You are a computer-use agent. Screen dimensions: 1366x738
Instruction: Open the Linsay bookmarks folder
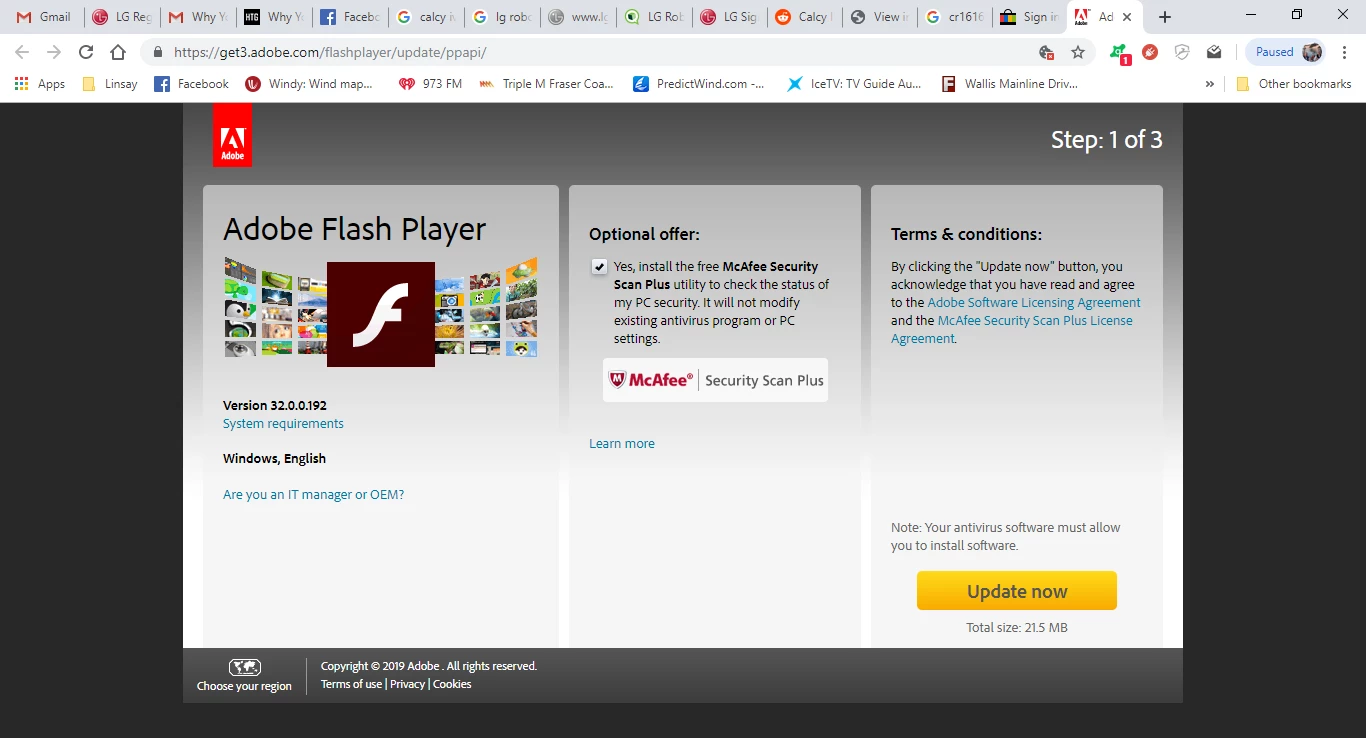[x=109, y=84]
